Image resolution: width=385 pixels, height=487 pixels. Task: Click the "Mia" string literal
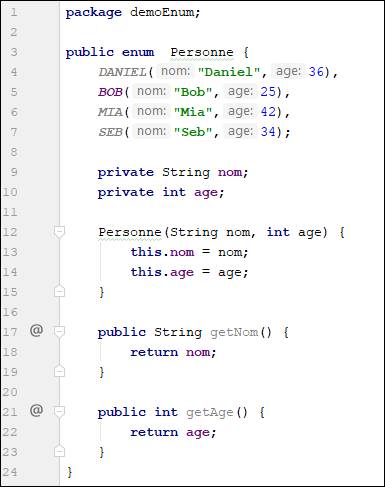[193, 112]
